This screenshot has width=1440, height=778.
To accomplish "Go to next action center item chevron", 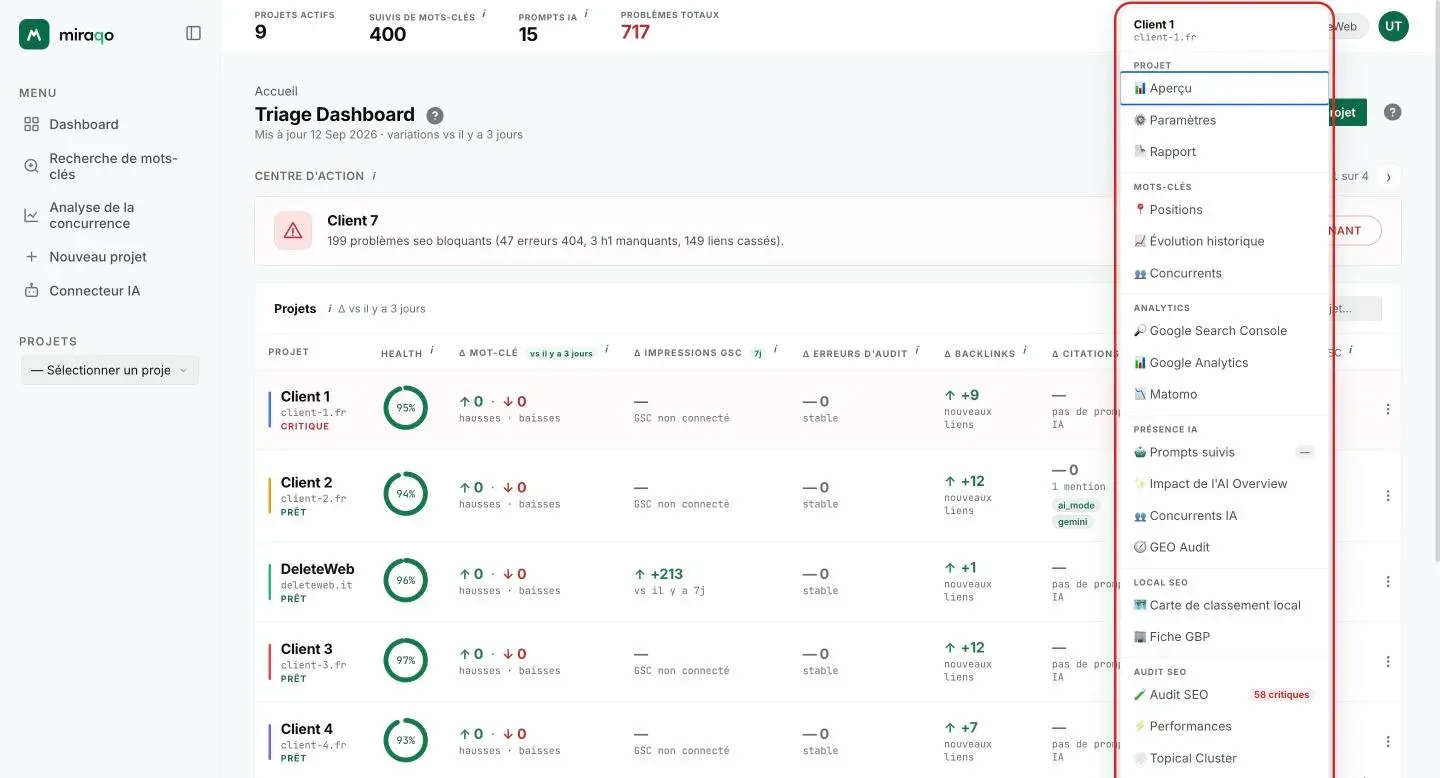I will click(x=1388, y=177).
